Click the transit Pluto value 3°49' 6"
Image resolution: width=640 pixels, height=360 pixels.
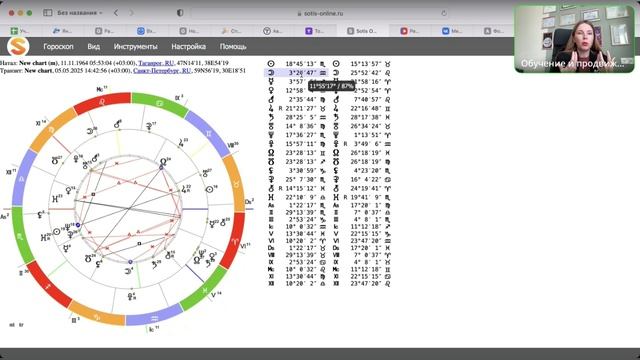pyautogui.click(x=368, y=144)
